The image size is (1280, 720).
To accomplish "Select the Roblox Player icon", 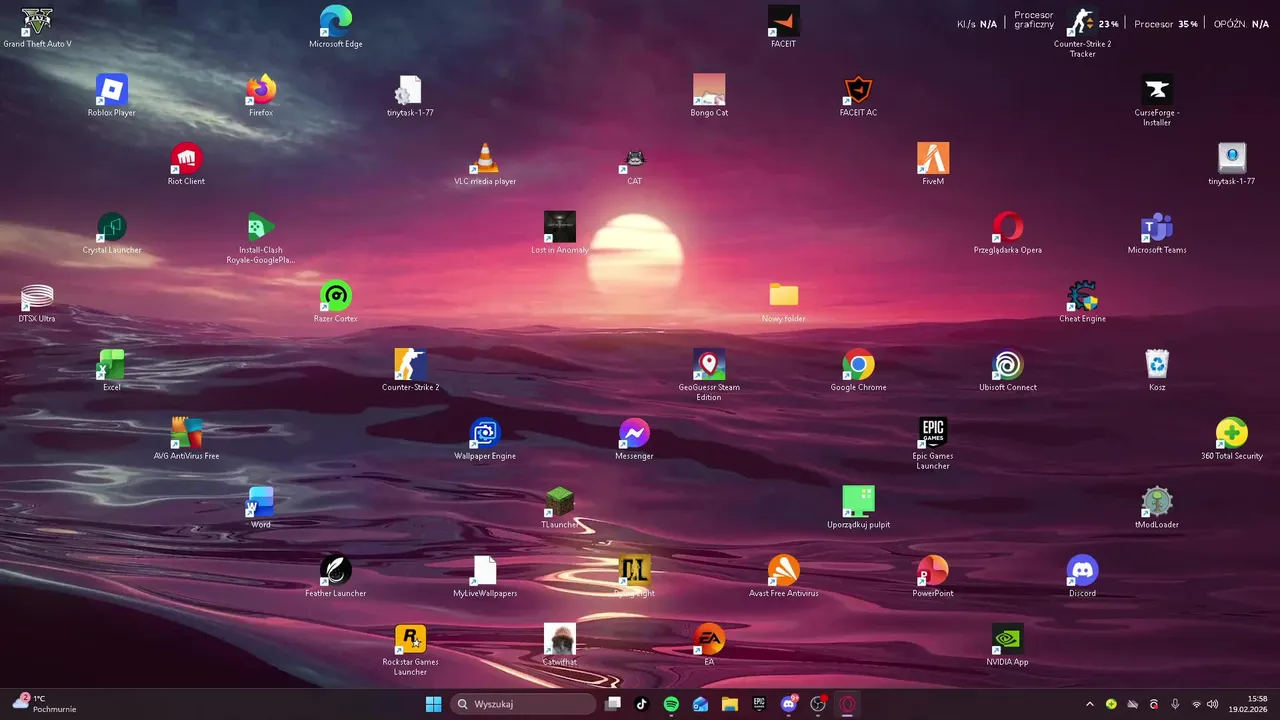I will (x=112, y=95).
